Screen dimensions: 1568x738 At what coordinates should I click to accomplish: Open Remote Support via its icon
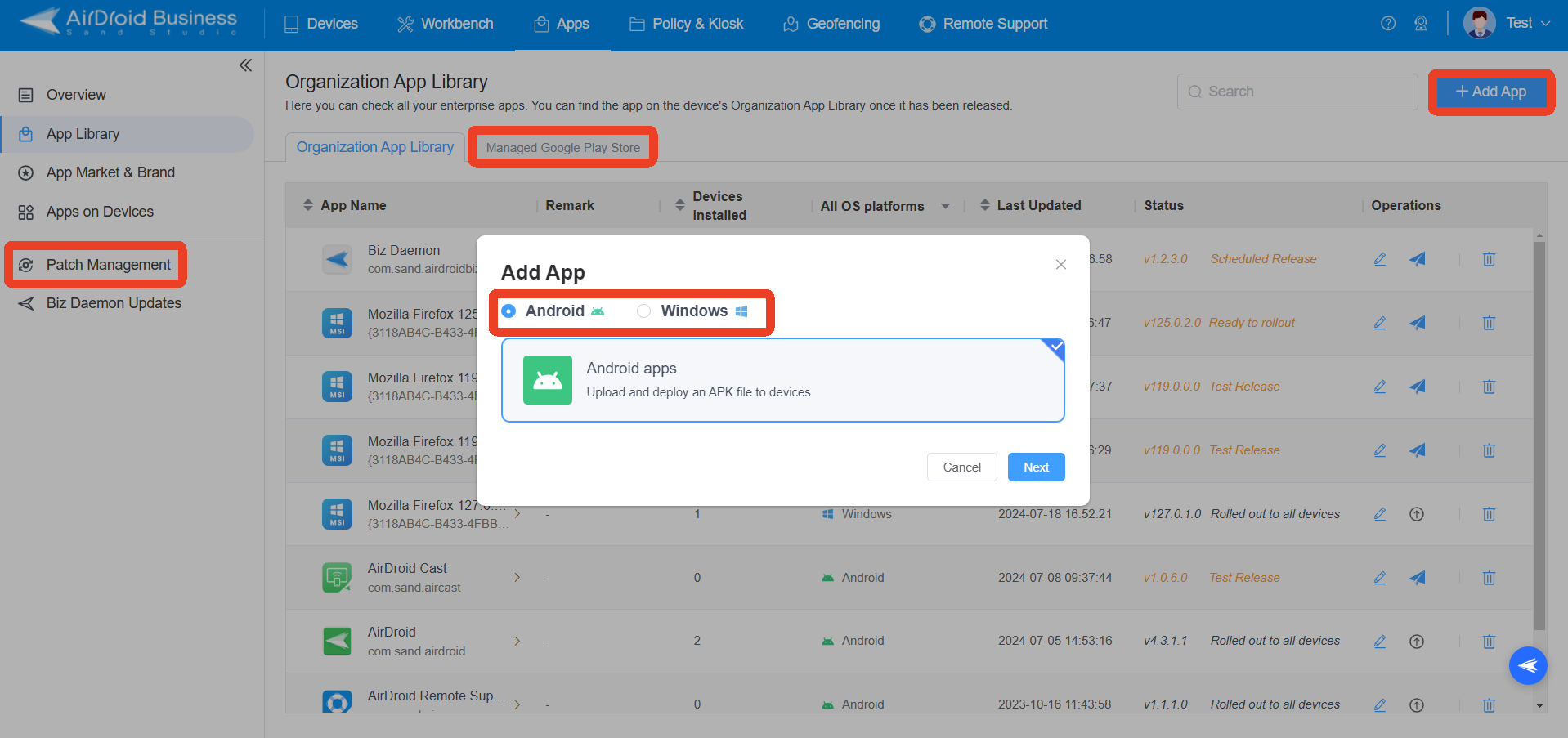point(926,24)
